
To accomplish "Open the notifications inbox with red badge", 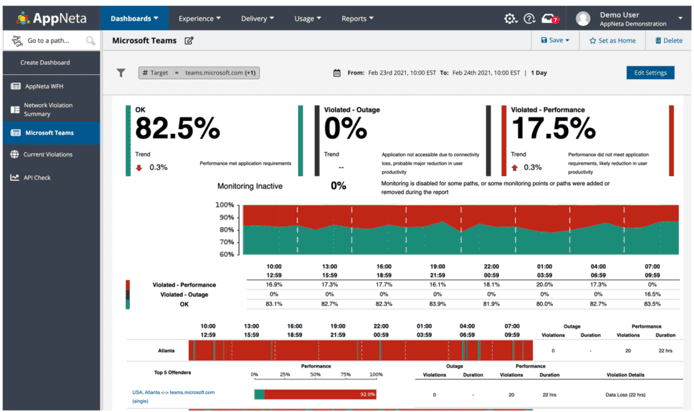I will coord(548,18).
